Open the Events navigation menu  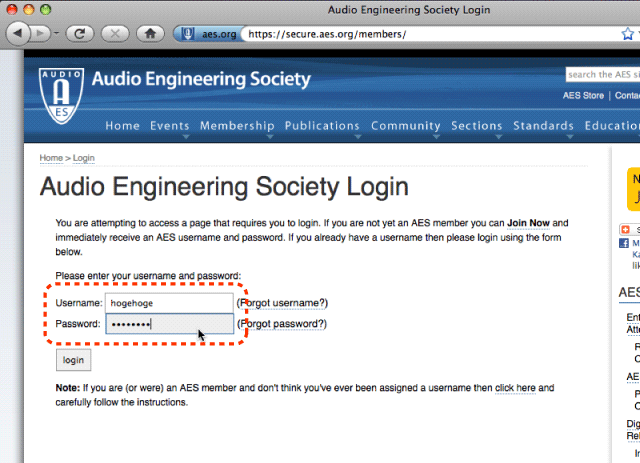[x=170, y=126]
